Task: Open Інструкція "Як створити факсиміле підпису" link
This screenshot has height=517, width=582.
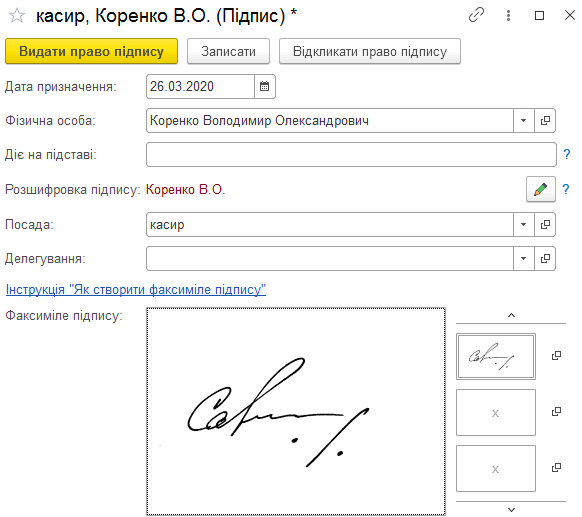Action: click(136, 289)
